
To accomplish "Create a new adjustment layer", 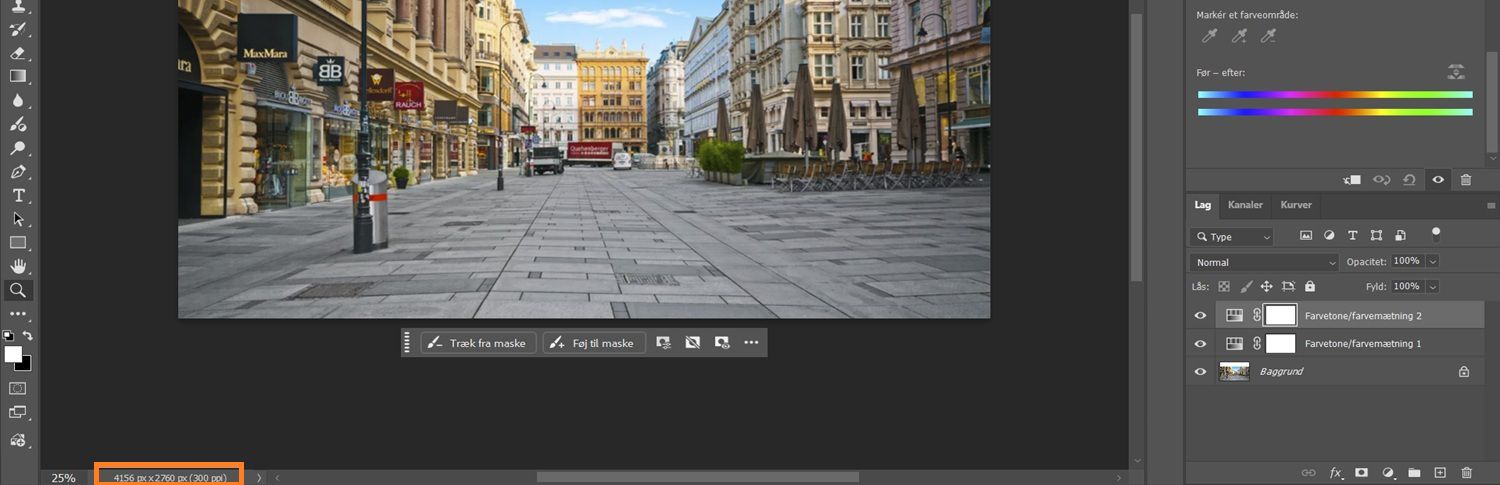I will 1388,472.
